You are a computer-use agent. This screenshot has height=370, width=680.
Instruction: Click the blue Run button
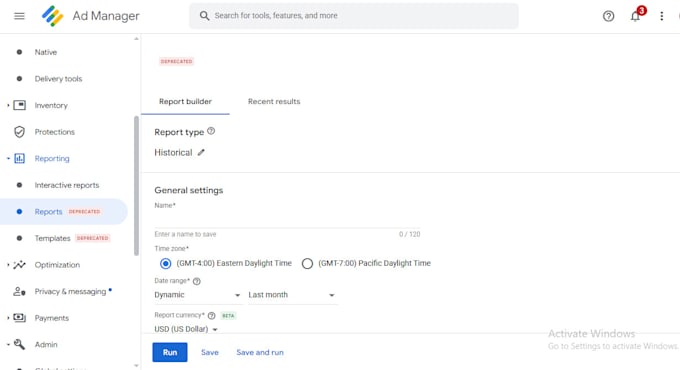tap(170, 352)
